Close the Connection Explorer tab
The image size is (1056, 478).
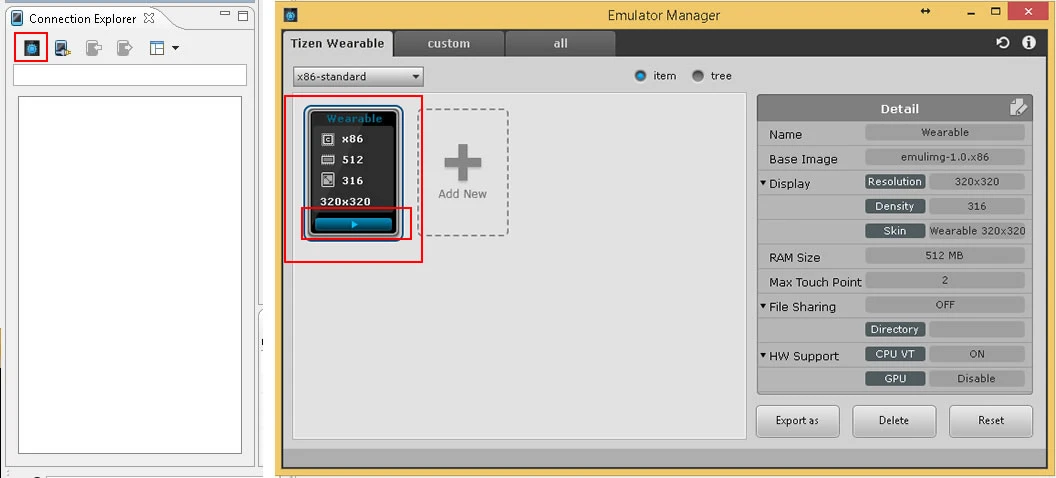pyautogui.click(x=149, y=18)
